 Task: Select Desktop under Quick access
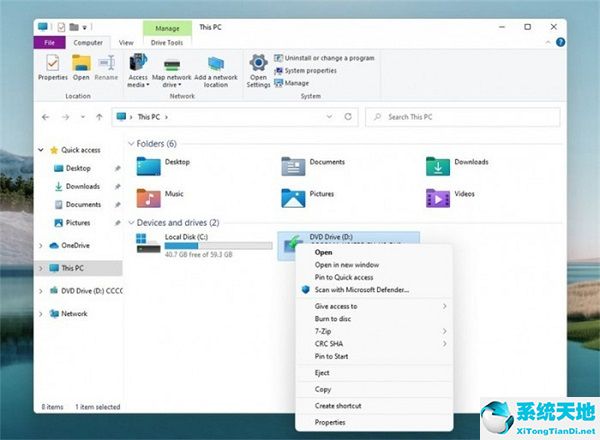tap(78, 168)
